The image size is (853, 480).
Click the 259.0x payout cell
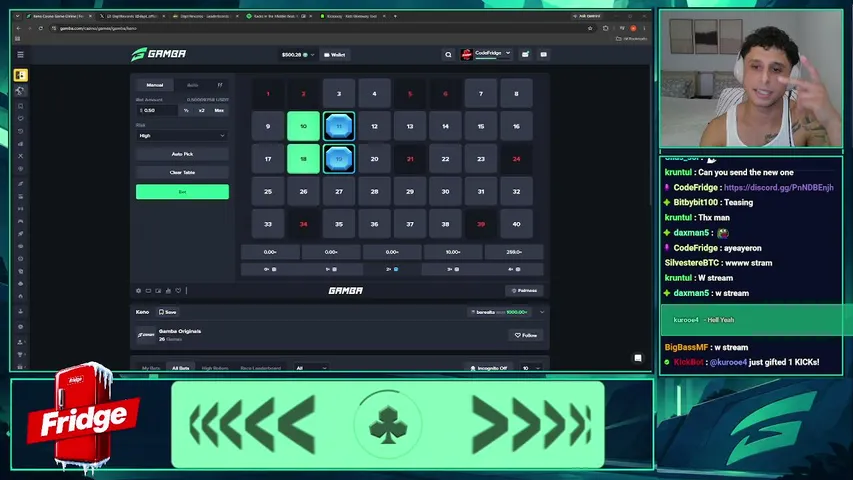514,252
